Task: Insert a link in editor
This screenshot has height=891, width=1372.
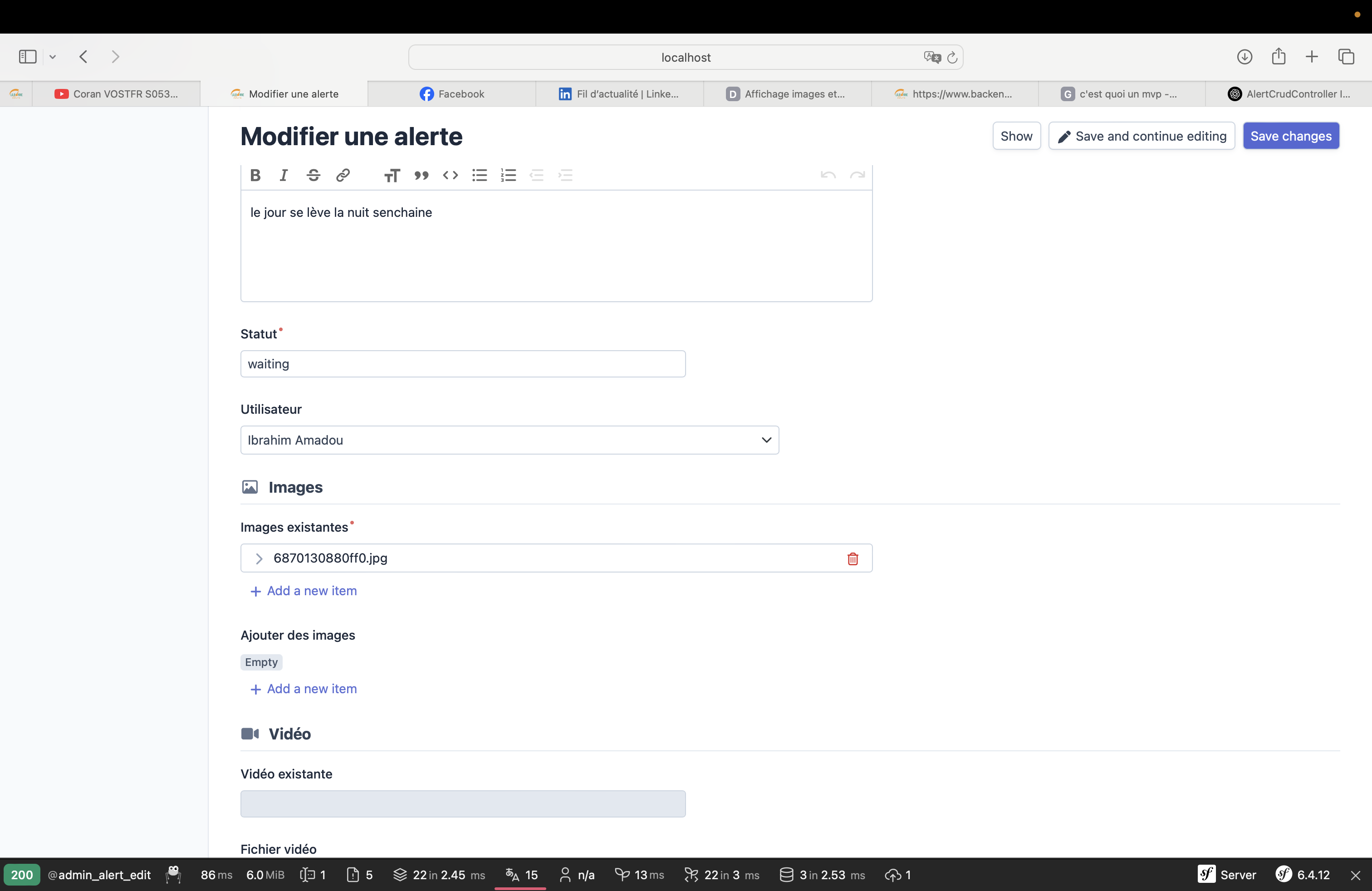Action: (343, 175)
